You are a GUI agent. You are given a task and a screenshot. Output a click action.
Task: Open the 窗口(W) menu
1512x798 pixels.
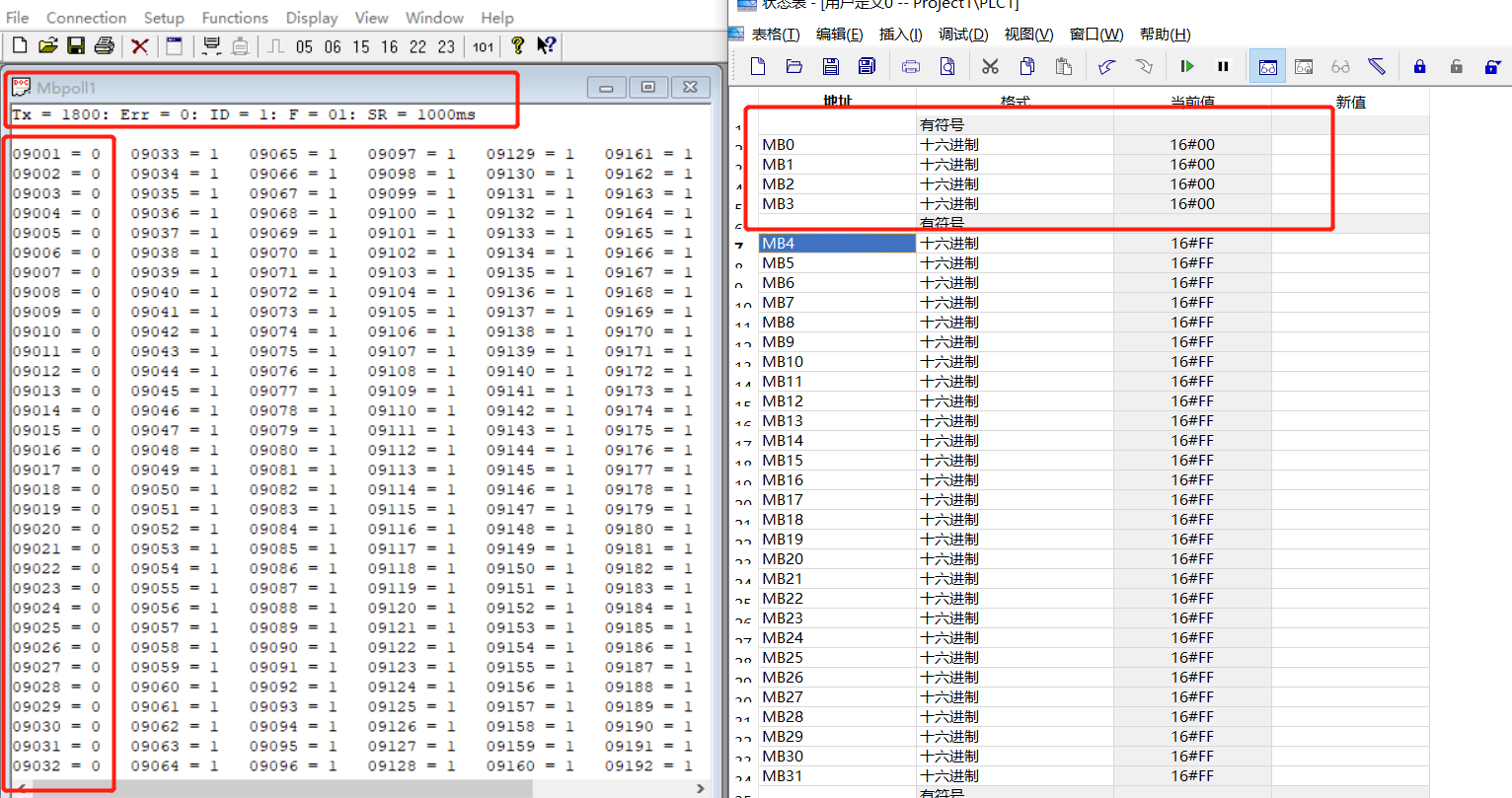pos(1096,35)
